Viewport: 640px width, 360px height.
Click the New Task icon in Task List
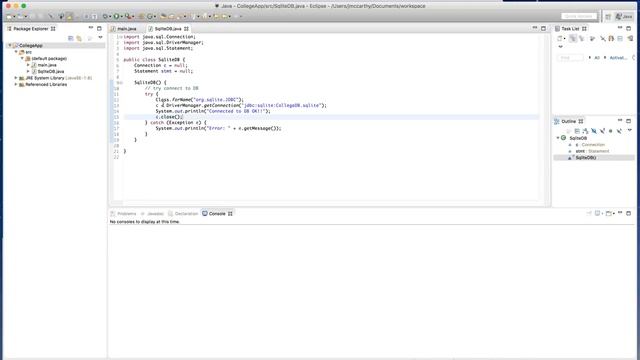point(560,38)
